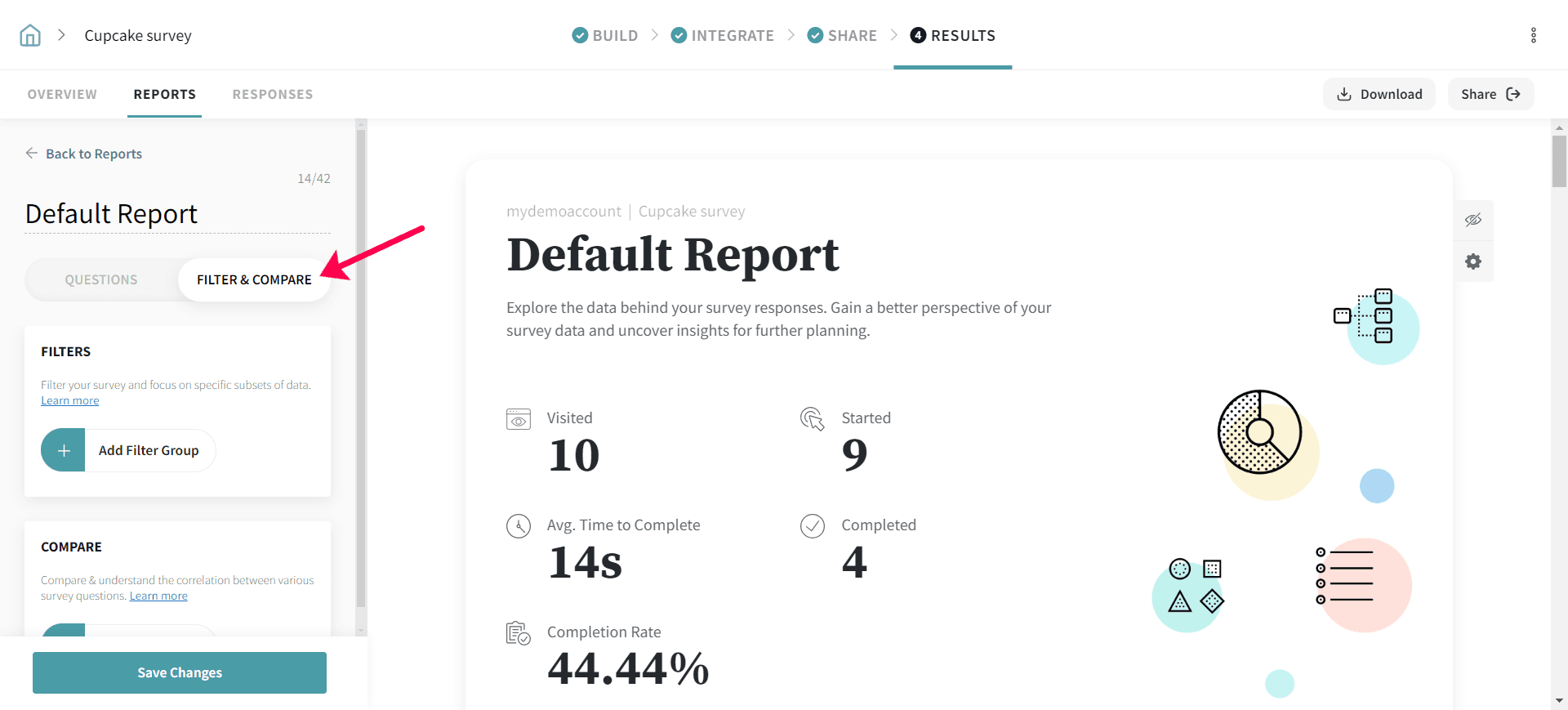The width and height of the screenshot is (1568, 710).
Task: Go to the Build step
Action: pos(605,35)
